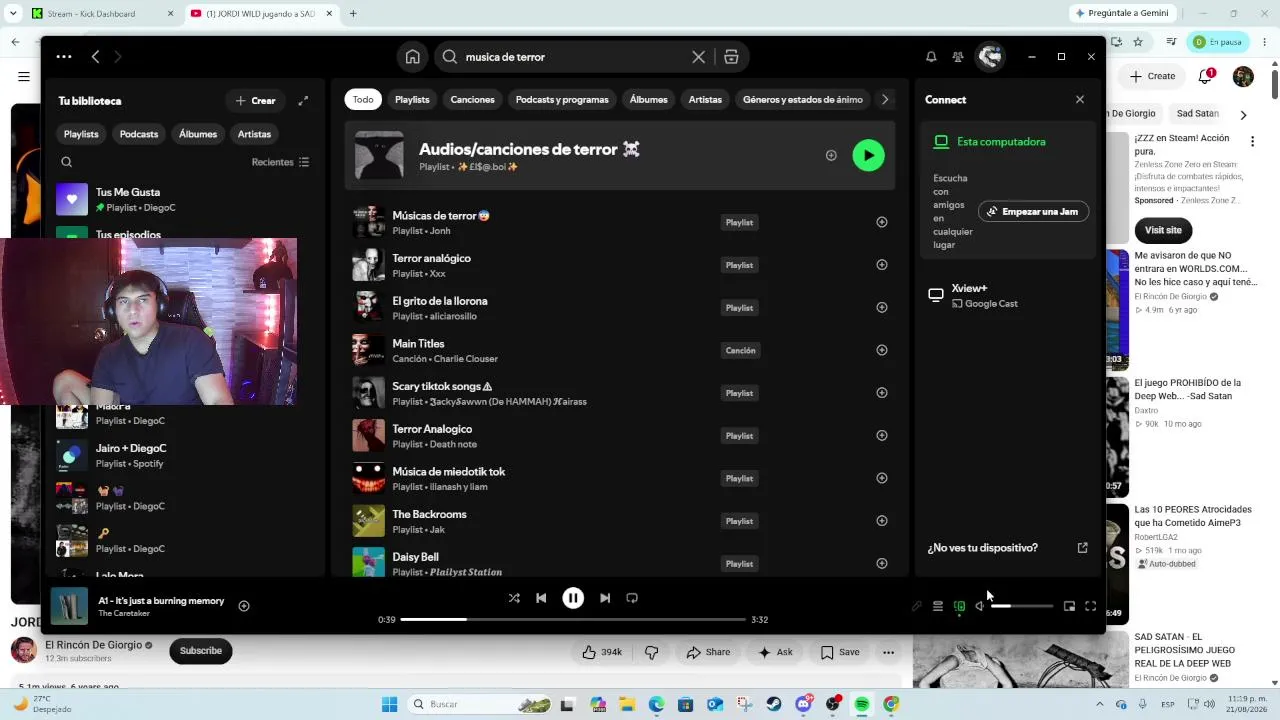Filter library by Playlists

81,134
